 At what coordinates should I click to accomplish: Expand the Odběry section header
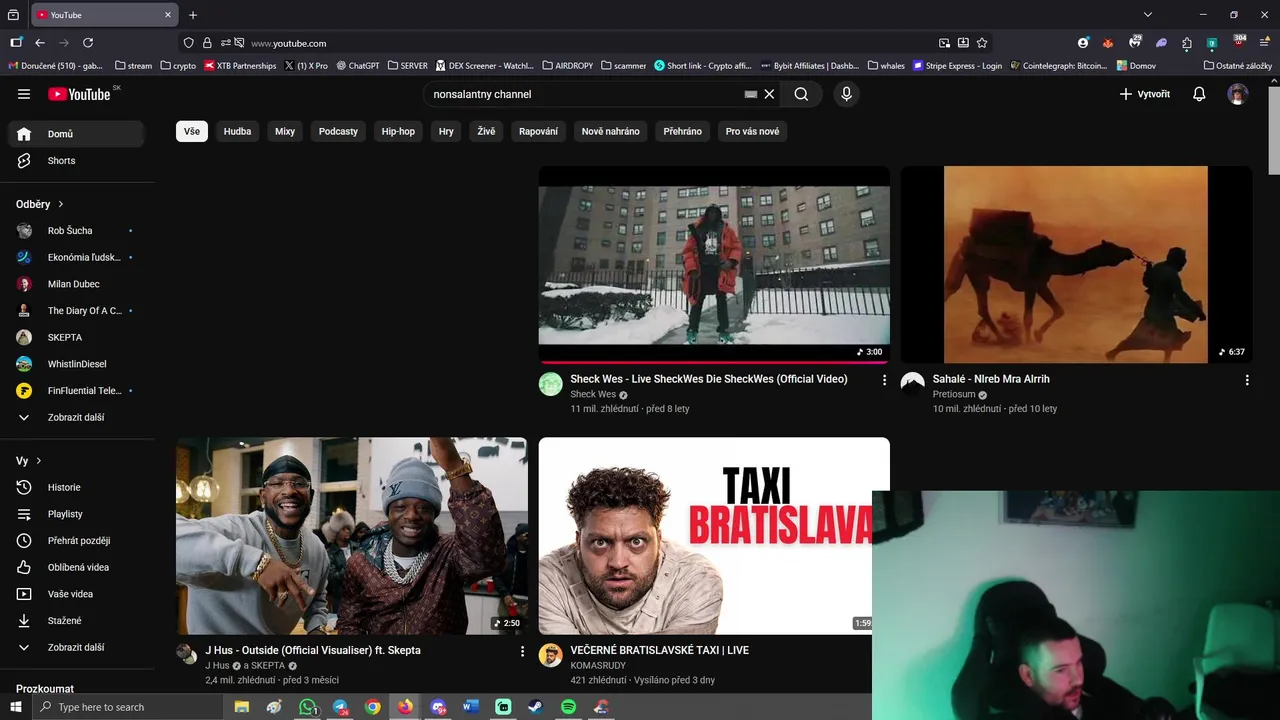coord(40,204)
